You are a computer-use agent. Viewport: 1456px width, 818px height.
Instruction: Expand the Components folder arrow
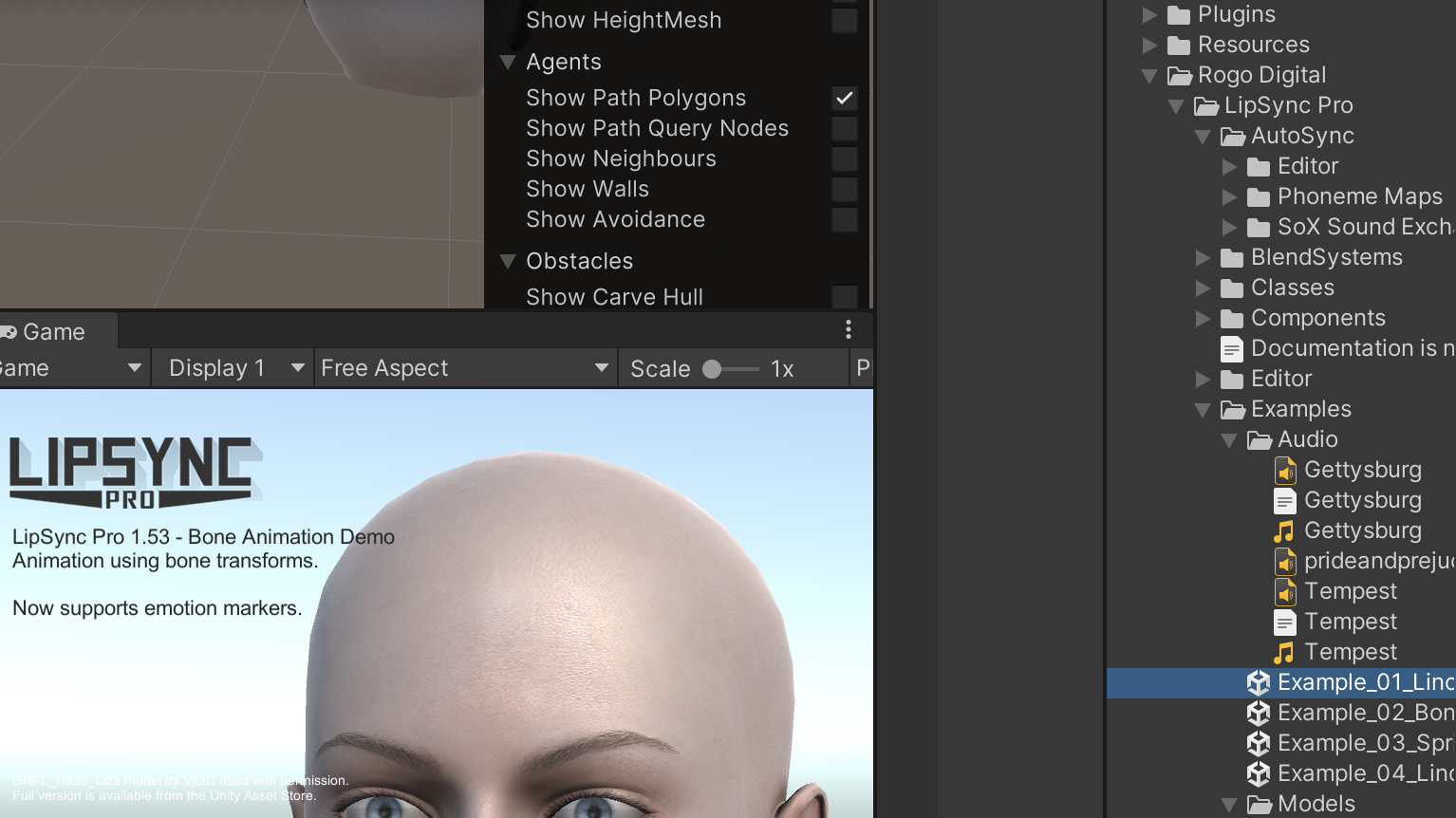1203,318
